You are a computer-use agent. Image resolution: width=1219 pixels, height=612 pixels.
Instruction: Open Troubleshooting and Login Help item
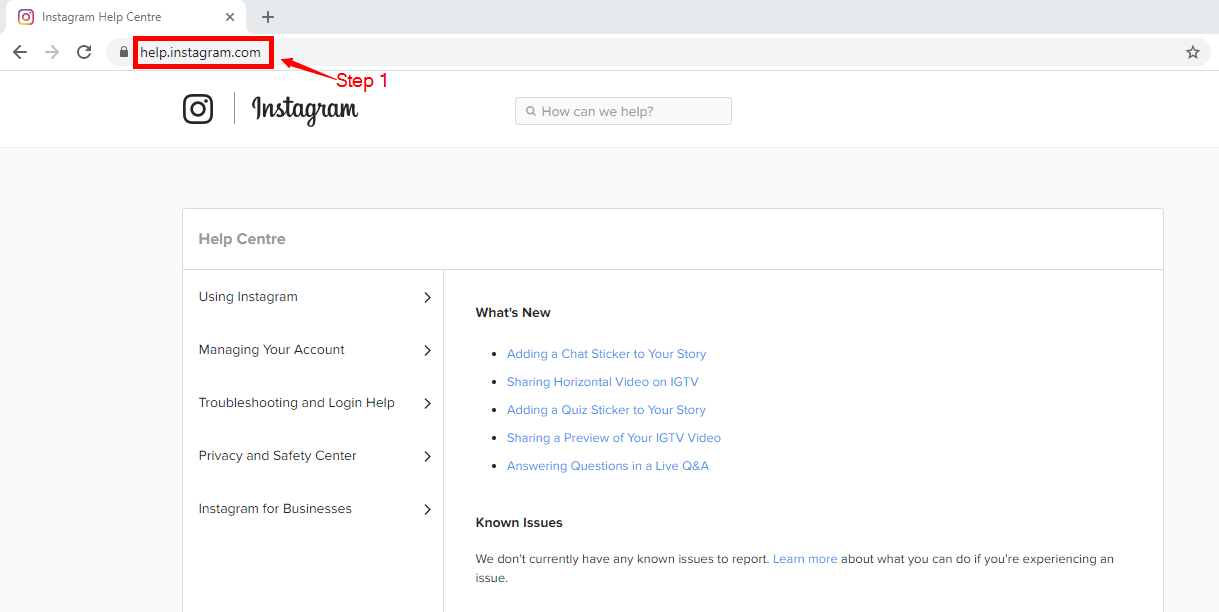click(x=313, y=403)
